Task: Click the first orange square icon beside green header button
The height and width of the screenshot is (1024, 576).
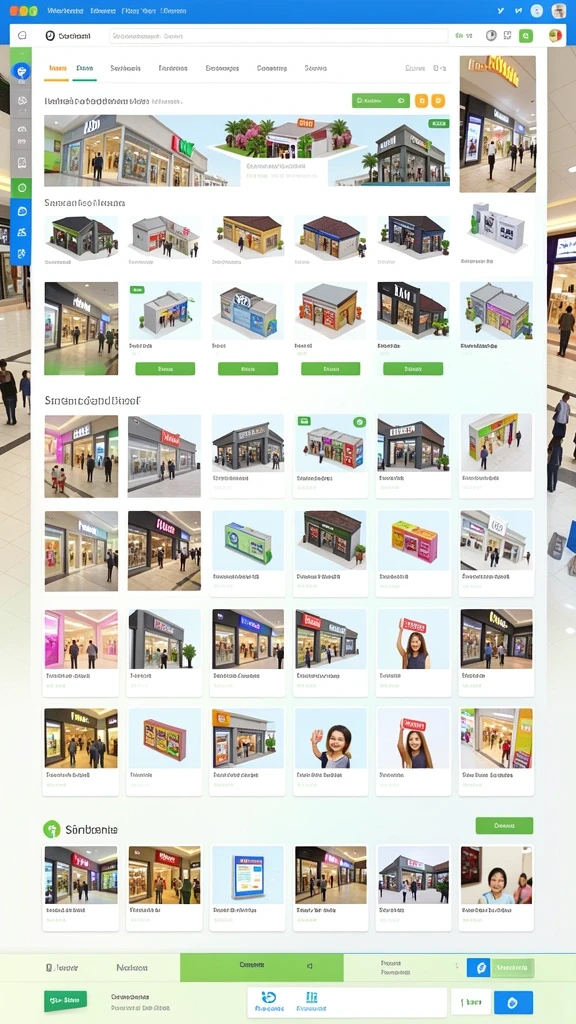Action: [421, 101]
